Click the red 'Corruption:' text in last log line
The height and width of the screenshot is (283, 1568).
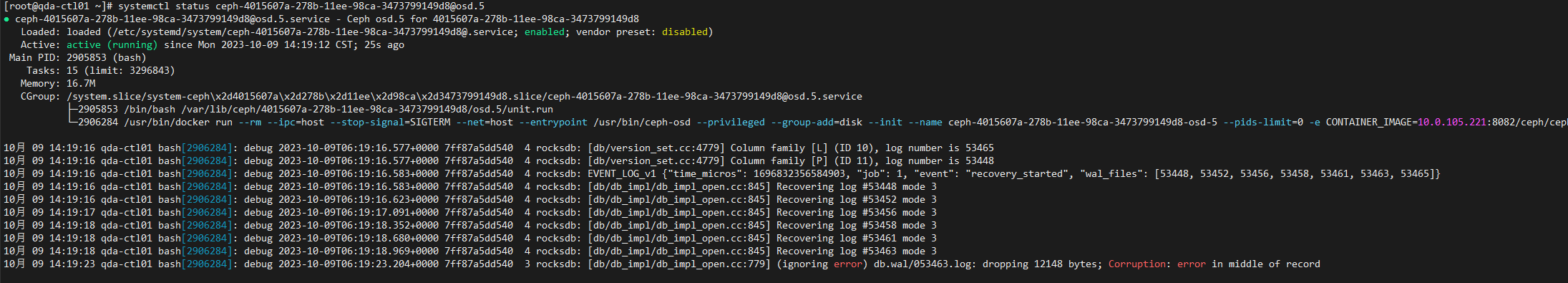[x=1137, y=264]
